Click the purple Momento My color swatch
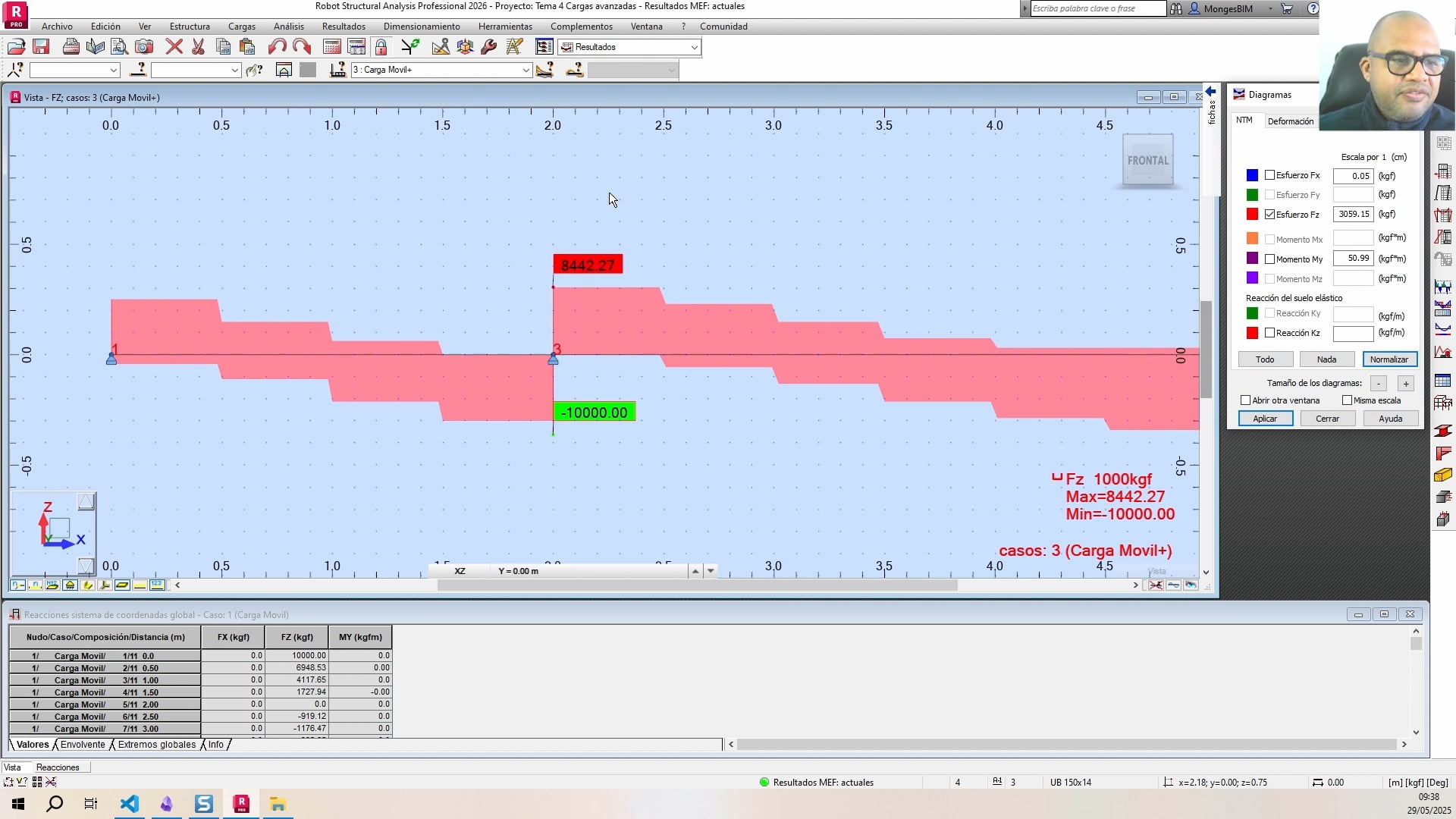Screen dimensions: 1456x819 1252,259
